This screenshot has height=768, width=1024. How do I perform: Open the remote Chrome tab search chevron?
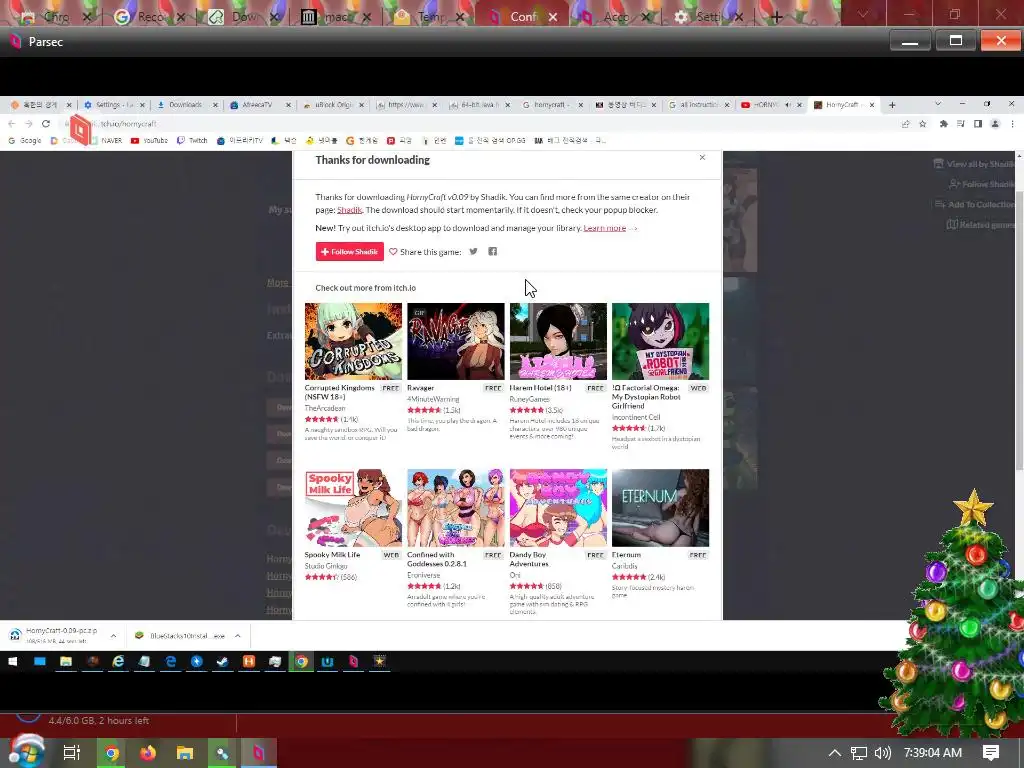coord(938,104)
